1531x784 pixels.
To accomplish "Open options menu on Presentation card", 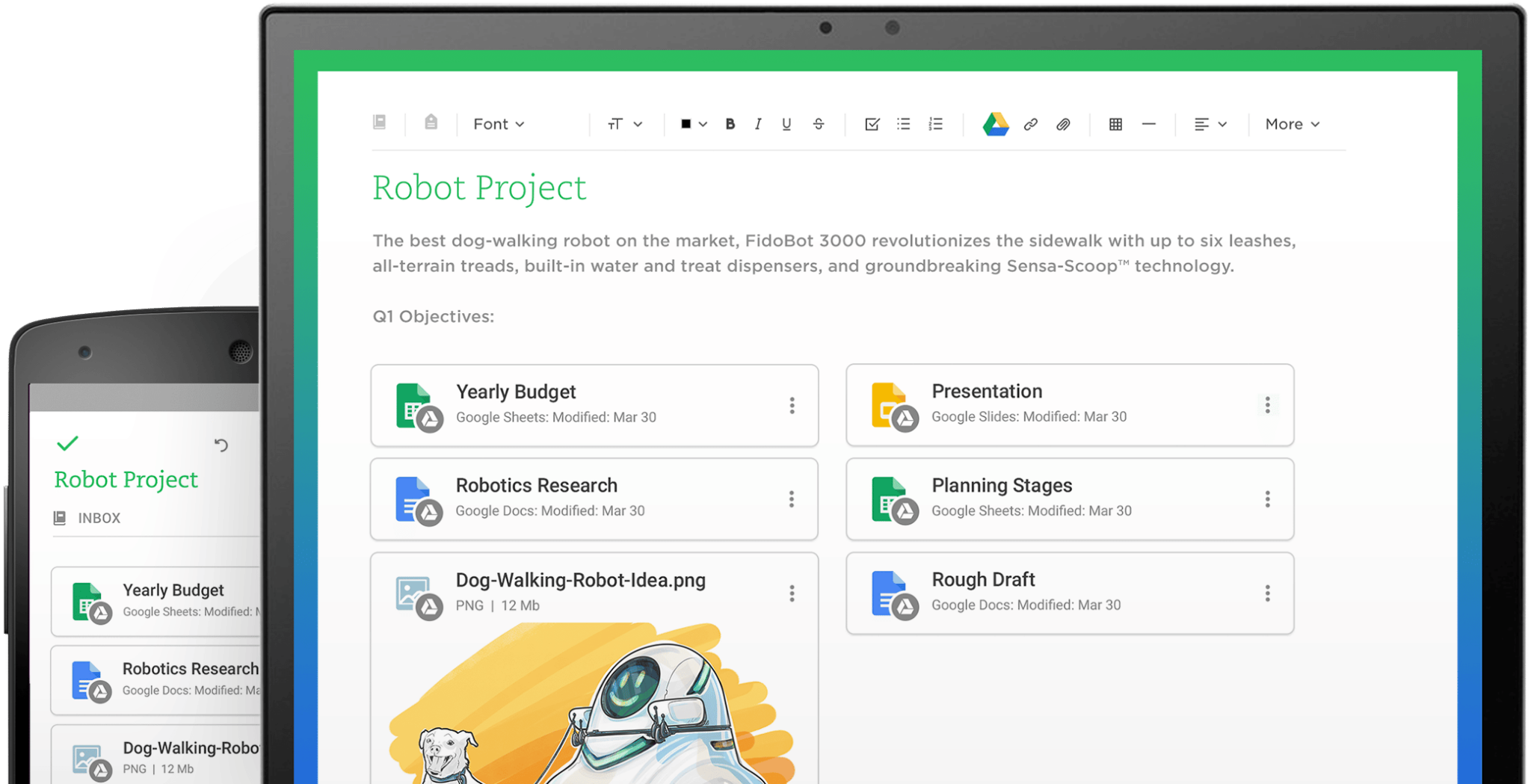I will (1268, 405).
